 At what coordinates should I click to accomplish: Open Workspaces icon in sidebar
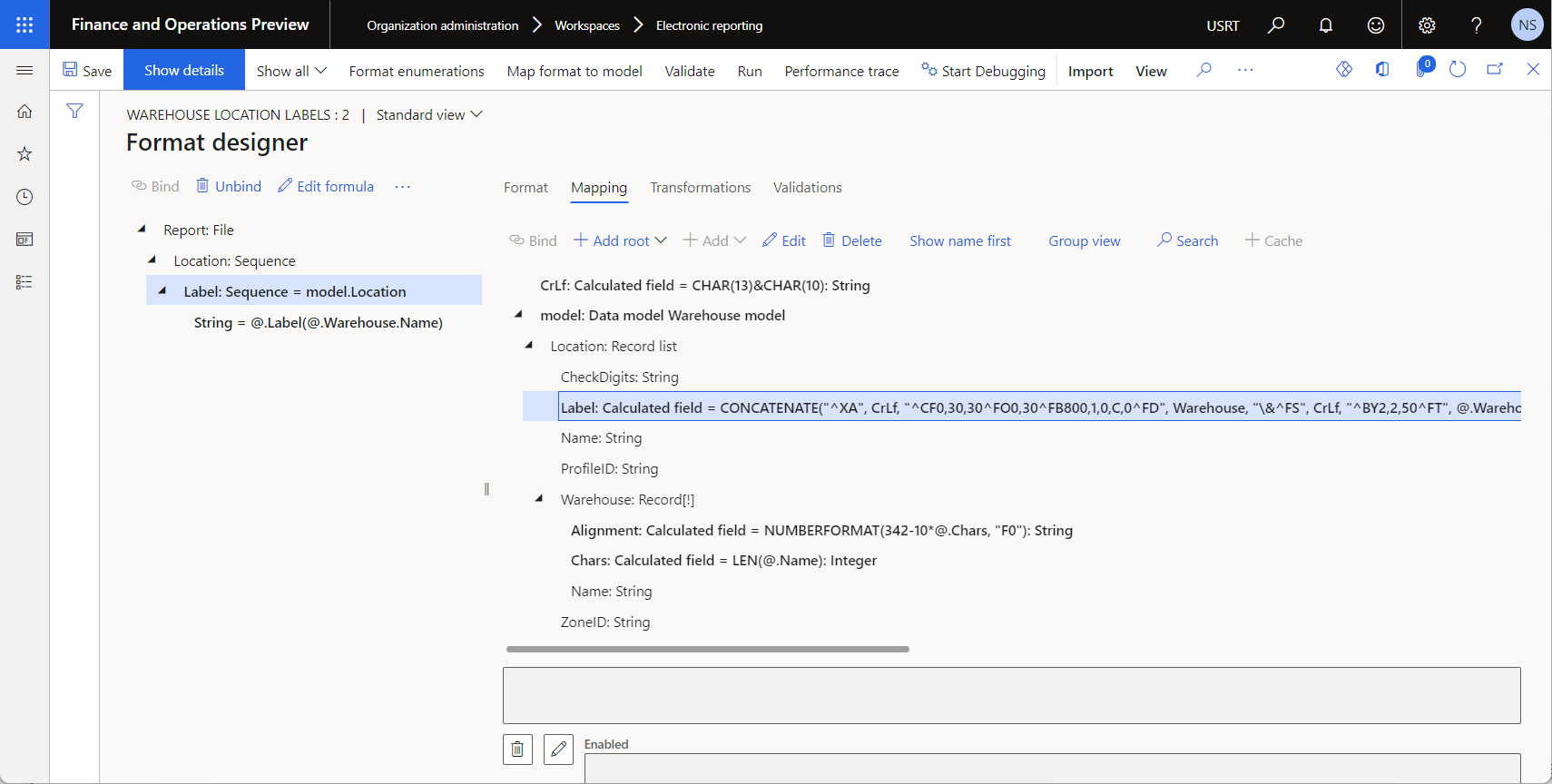pos(25,240)
